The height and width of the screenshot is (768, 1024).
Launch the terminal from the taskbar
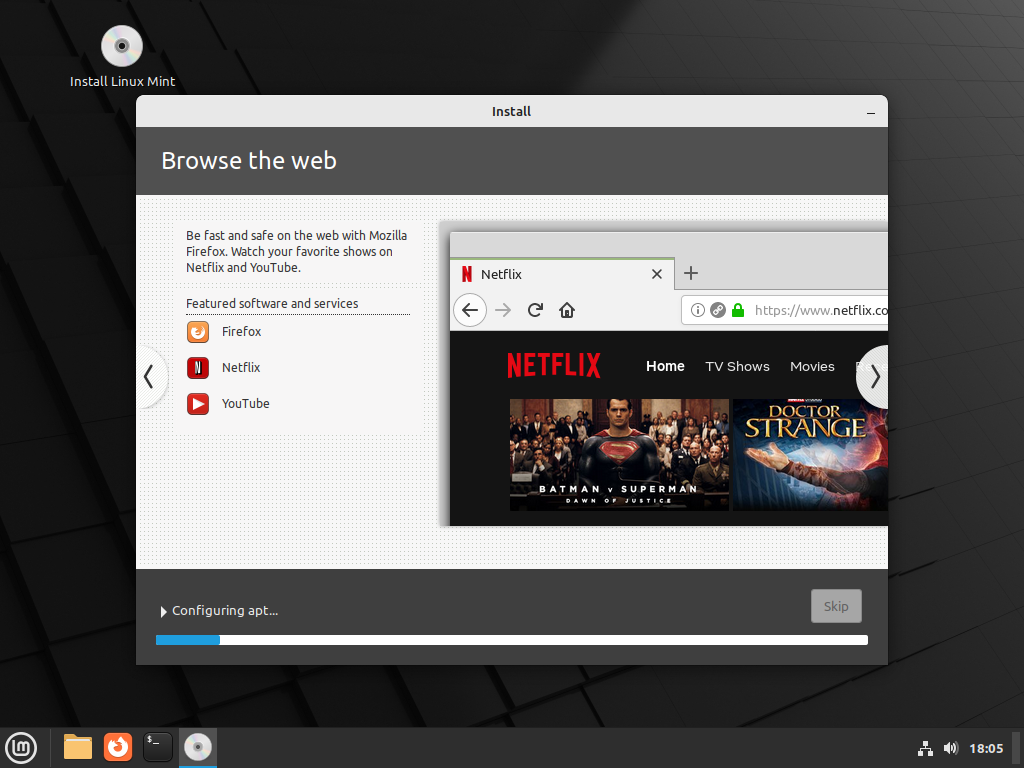[x=157, y=747]
